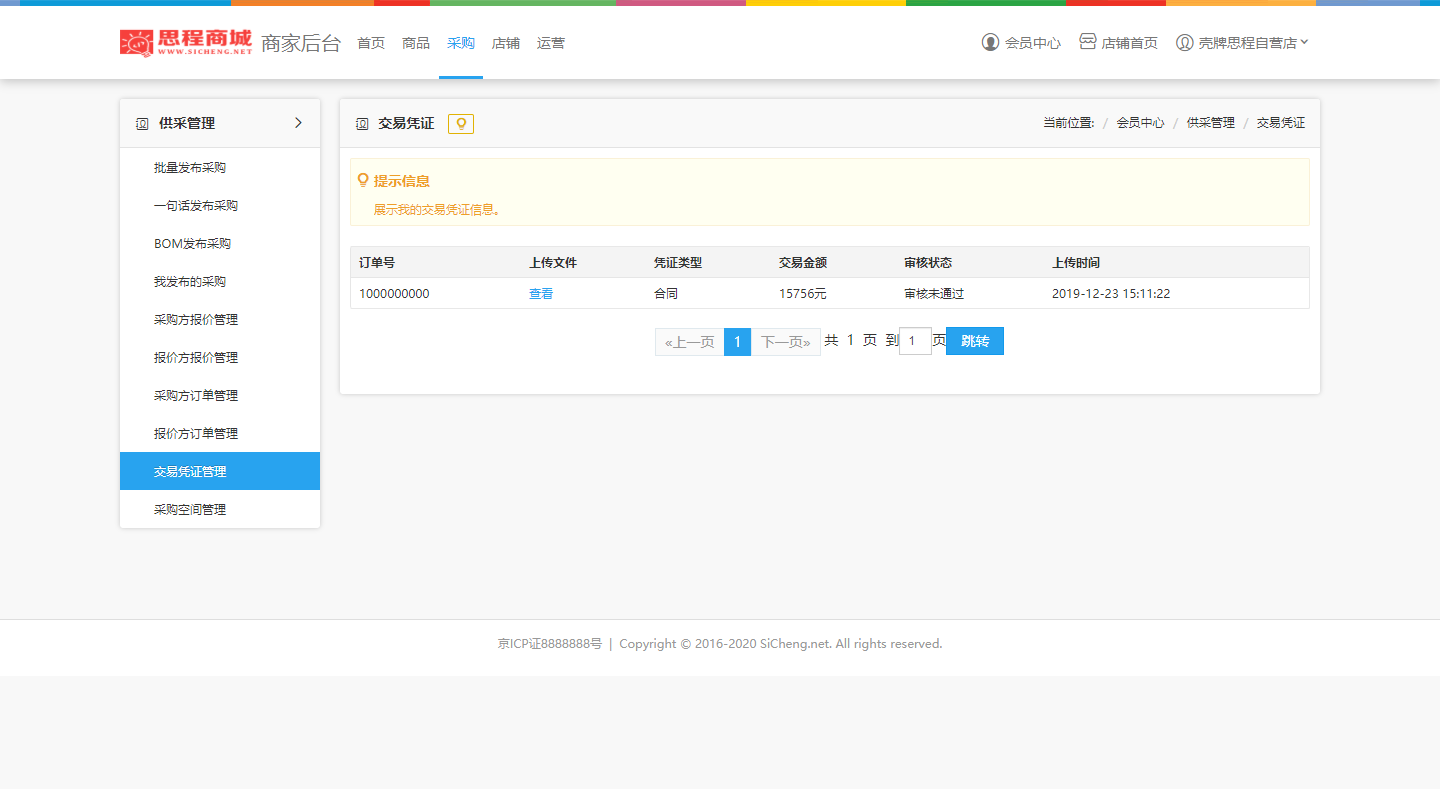Click the 上传时间 column header
This screenshot has height=789, width=1440.
click(1076, 263)
